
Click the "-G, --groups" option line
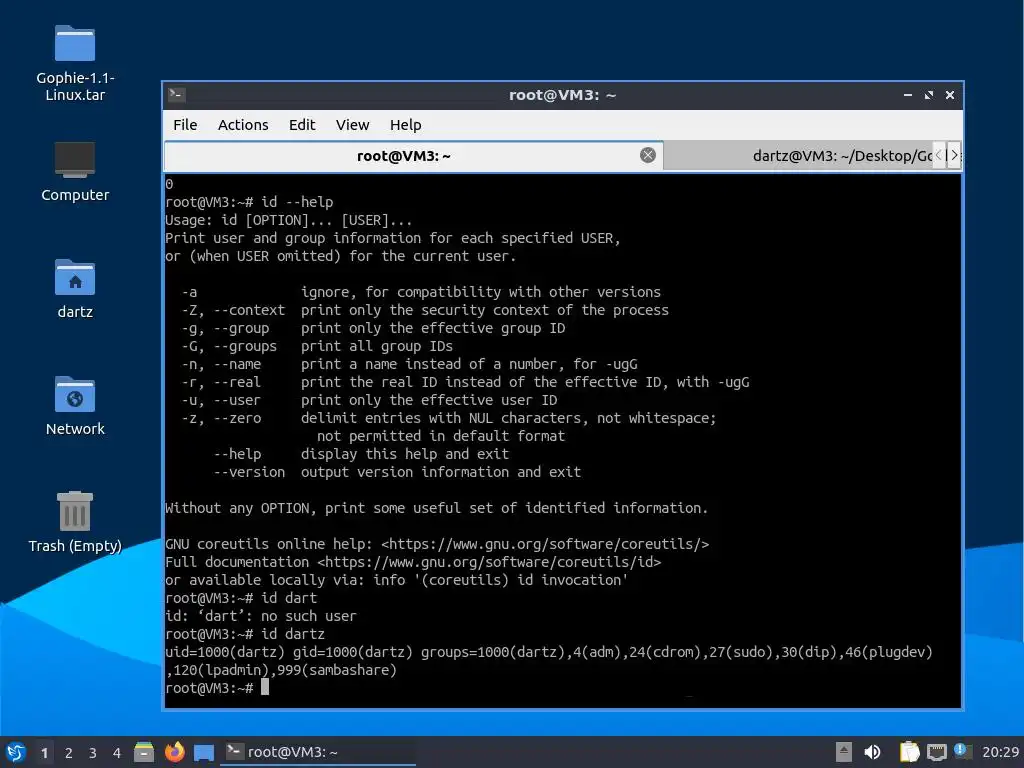pyautogui.click(x=317, y=346)
